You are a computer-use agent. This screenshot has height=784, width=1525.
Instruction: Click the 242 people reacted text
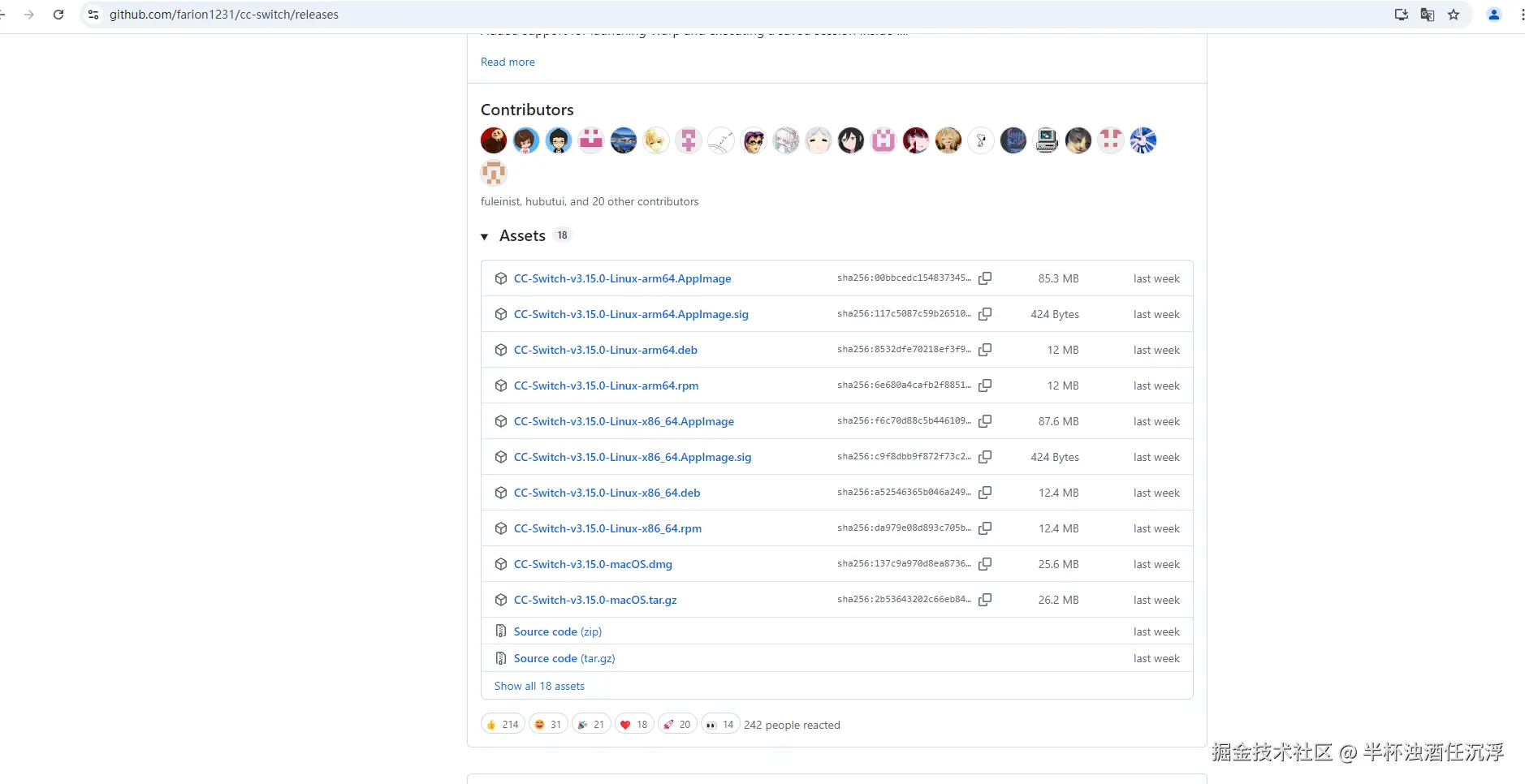pos(792,725)
